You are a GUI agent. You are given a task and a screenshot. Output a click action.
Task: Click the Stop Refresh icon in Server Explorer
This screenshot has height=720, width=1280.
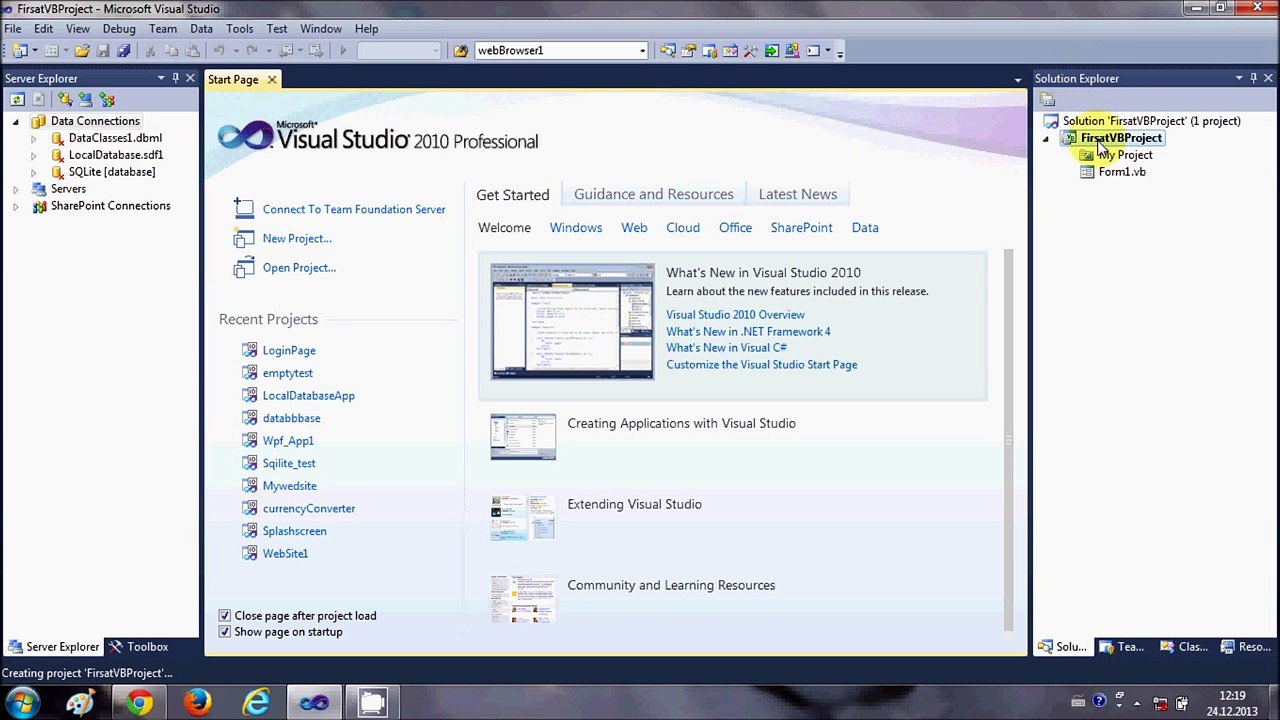pos(38,99)
